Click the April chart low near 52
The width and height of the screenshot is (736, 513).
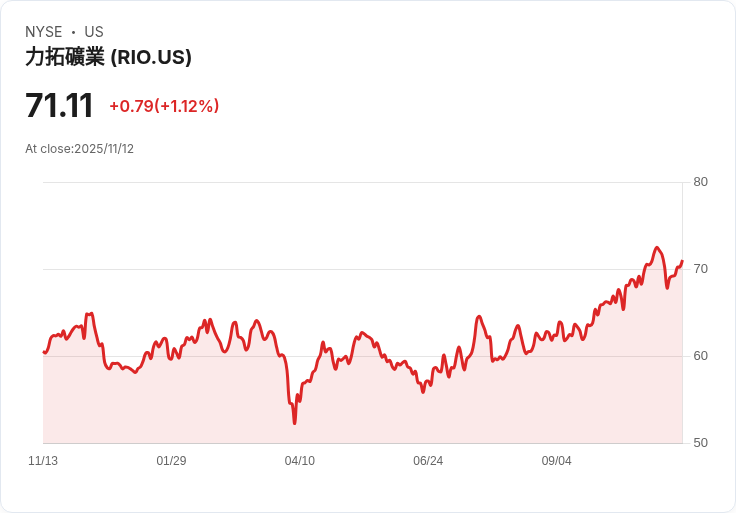tap(295, 423)
